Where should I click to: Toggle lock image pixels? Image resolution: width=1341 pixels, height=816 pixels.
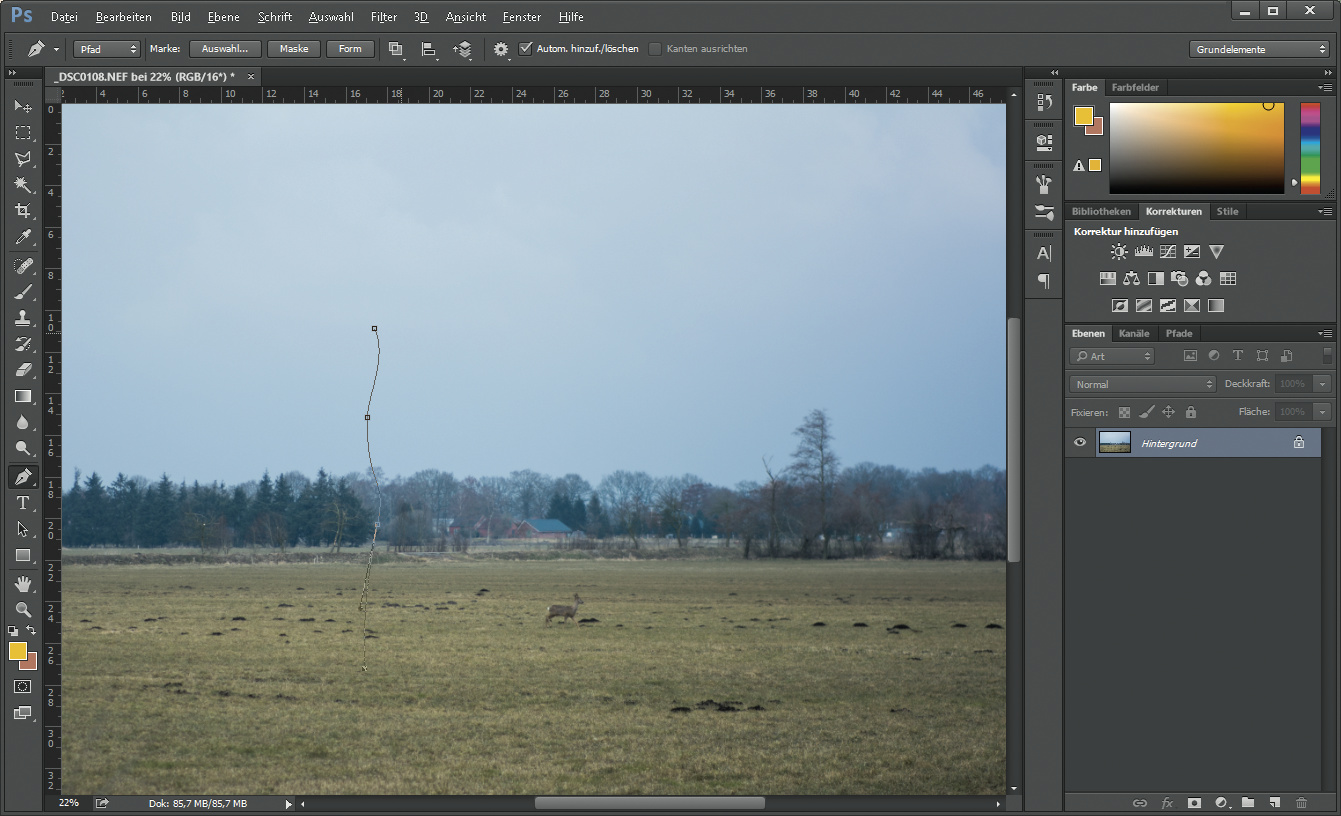(1146, 412)
